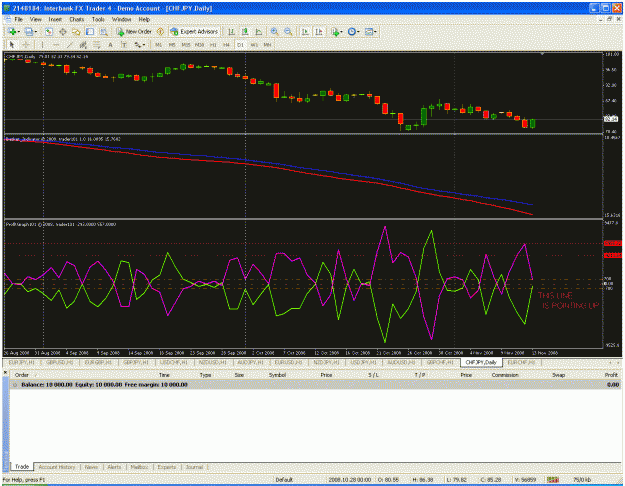Switch to H4 timeframe
Screen dimensions: 625x486
[226, 45]
